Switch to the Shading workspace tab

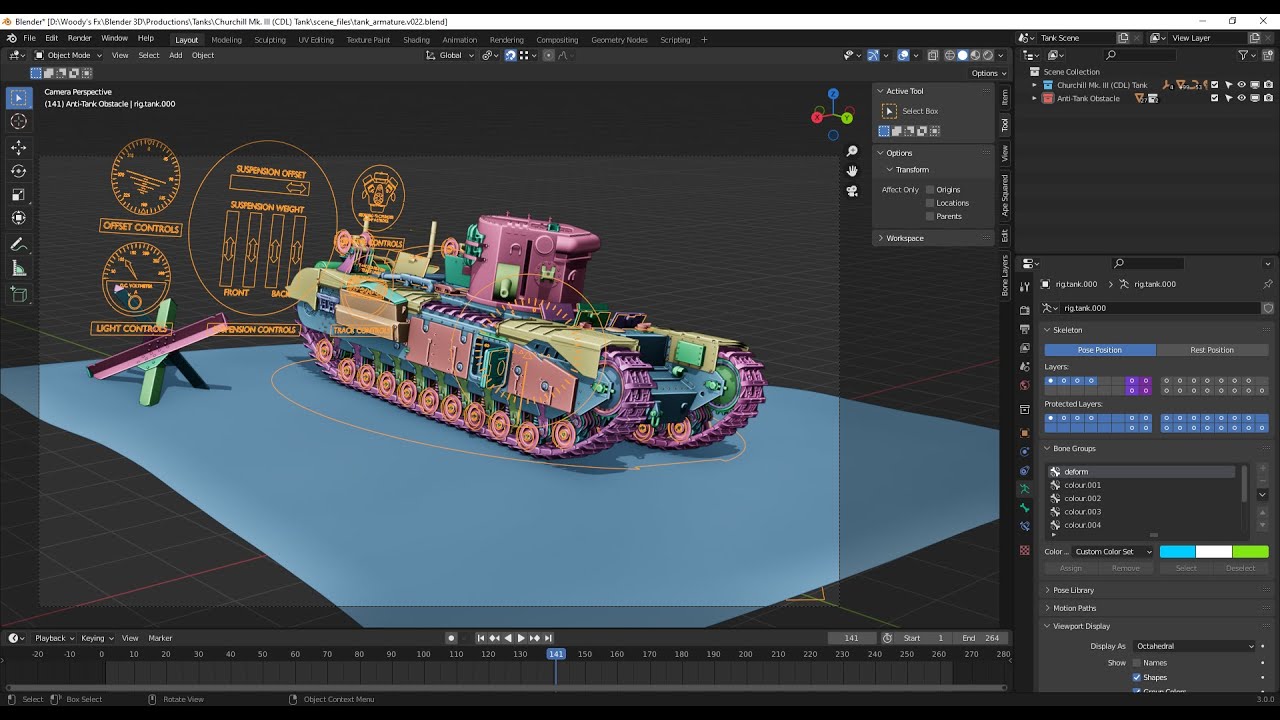click(x=416, y=40)
